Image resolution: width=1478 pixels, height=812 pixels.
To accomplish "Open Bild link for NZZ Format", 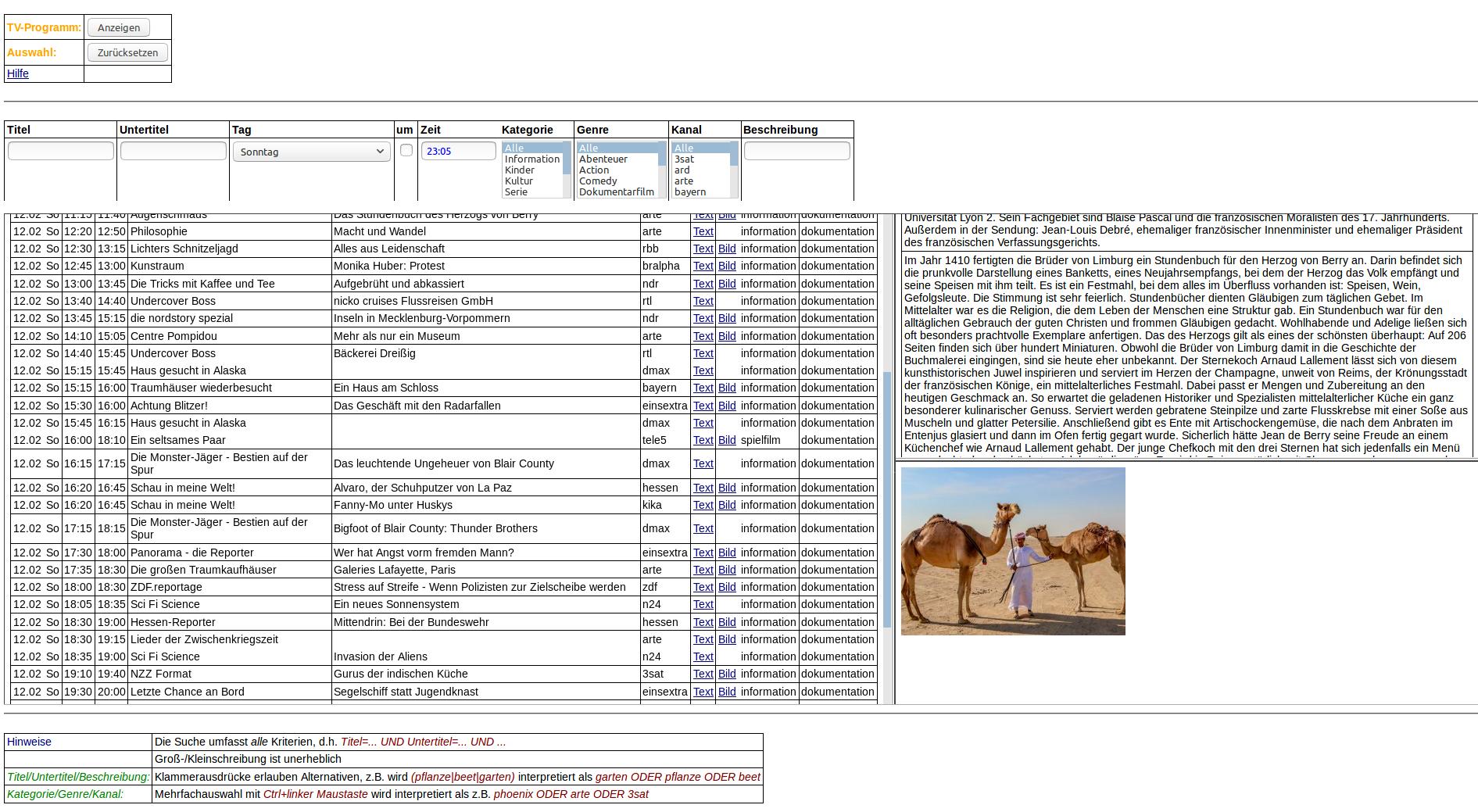I will [727, 674].
